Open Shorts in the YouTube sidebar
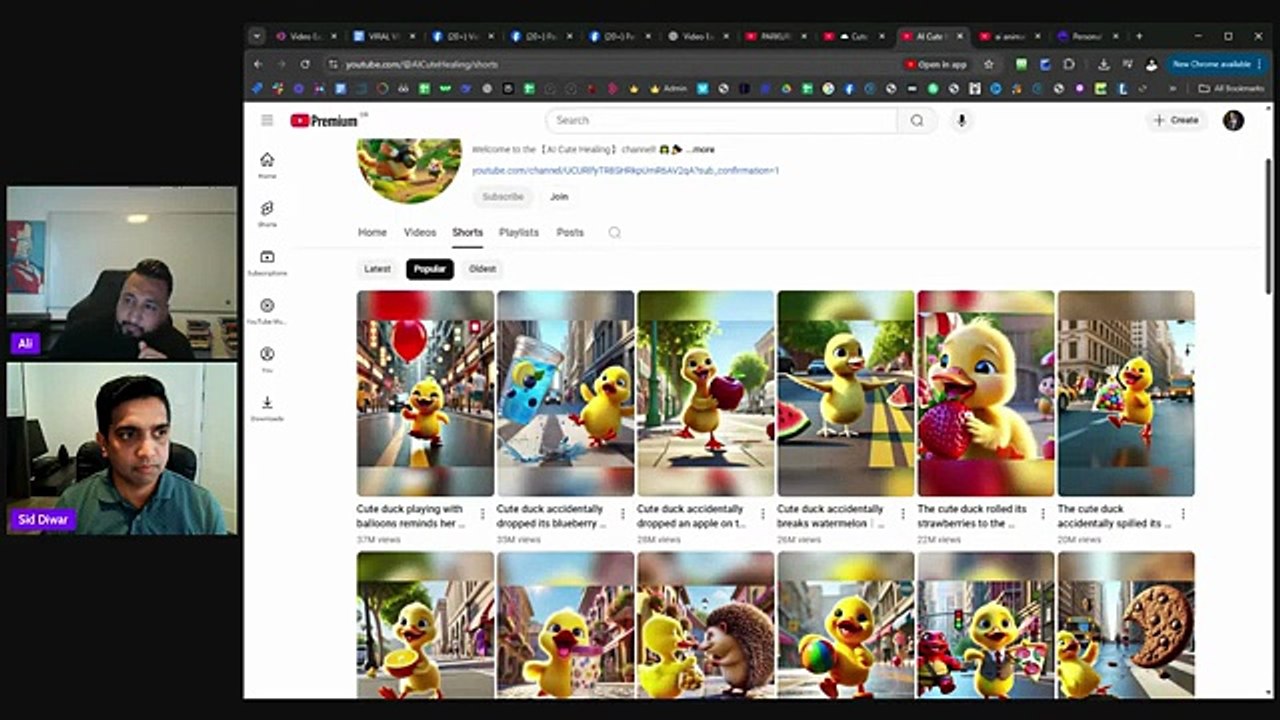The height and width of the screenshot is (720, 1280). pyautogui.click(x=267, y=214)
